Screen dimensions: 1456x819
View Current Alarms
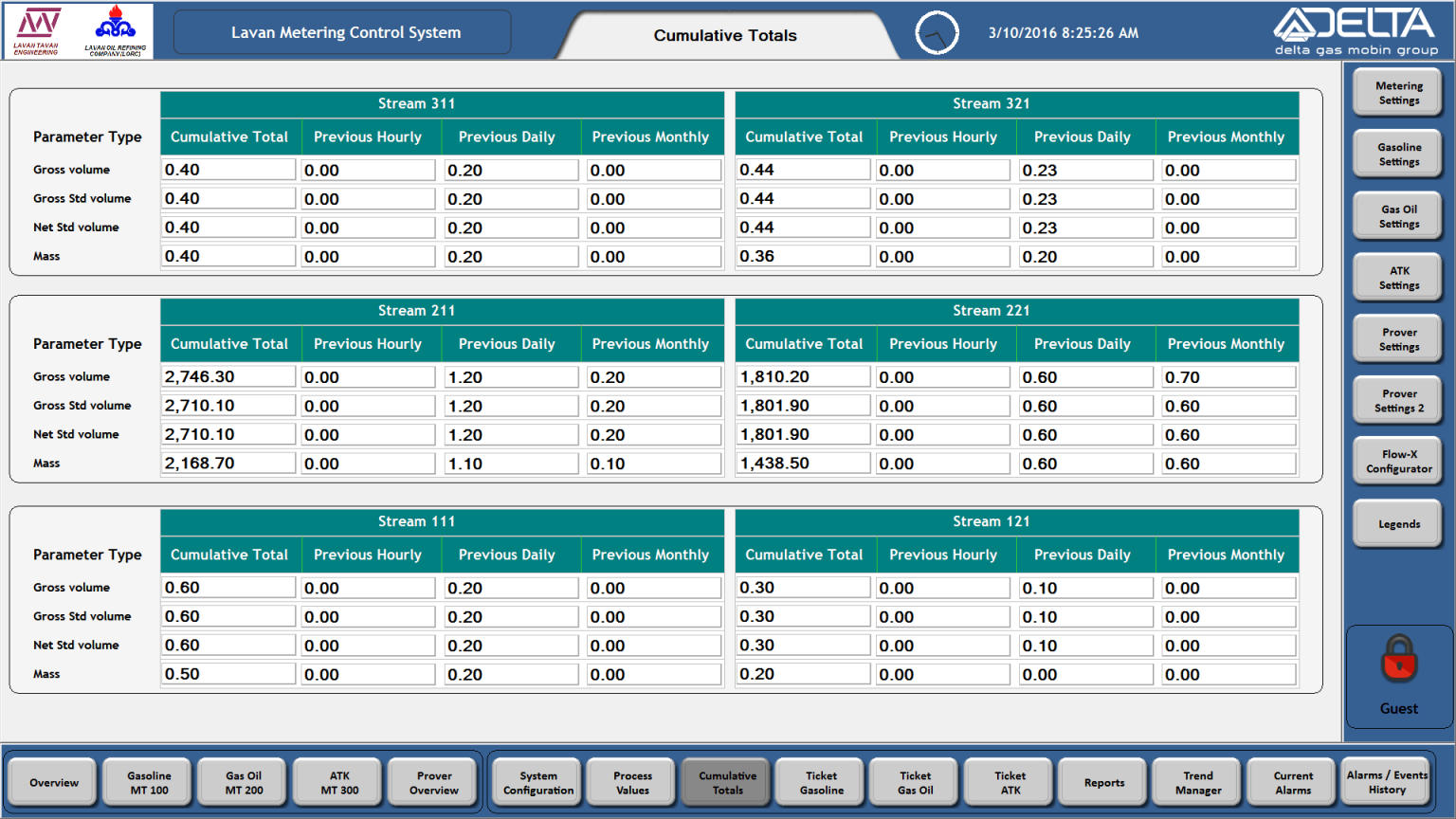click(x=1291, y=781)
